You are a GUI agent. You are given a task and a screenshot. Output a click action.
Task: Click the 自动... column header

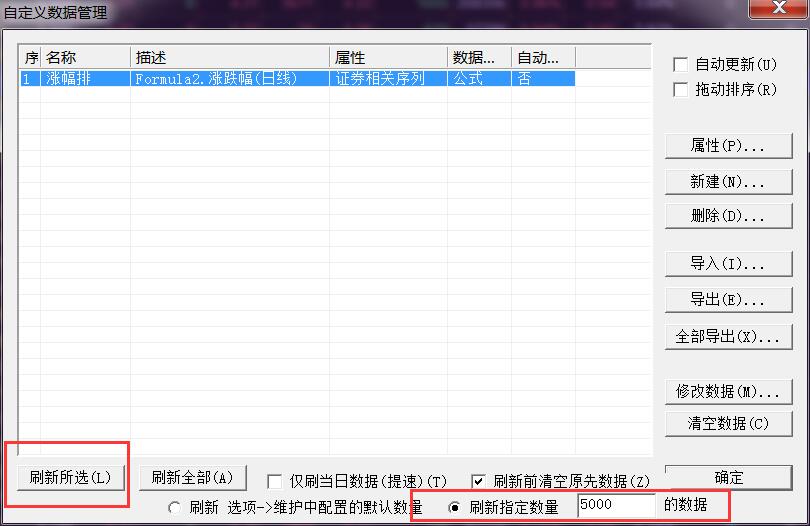(x=543, y=57)
